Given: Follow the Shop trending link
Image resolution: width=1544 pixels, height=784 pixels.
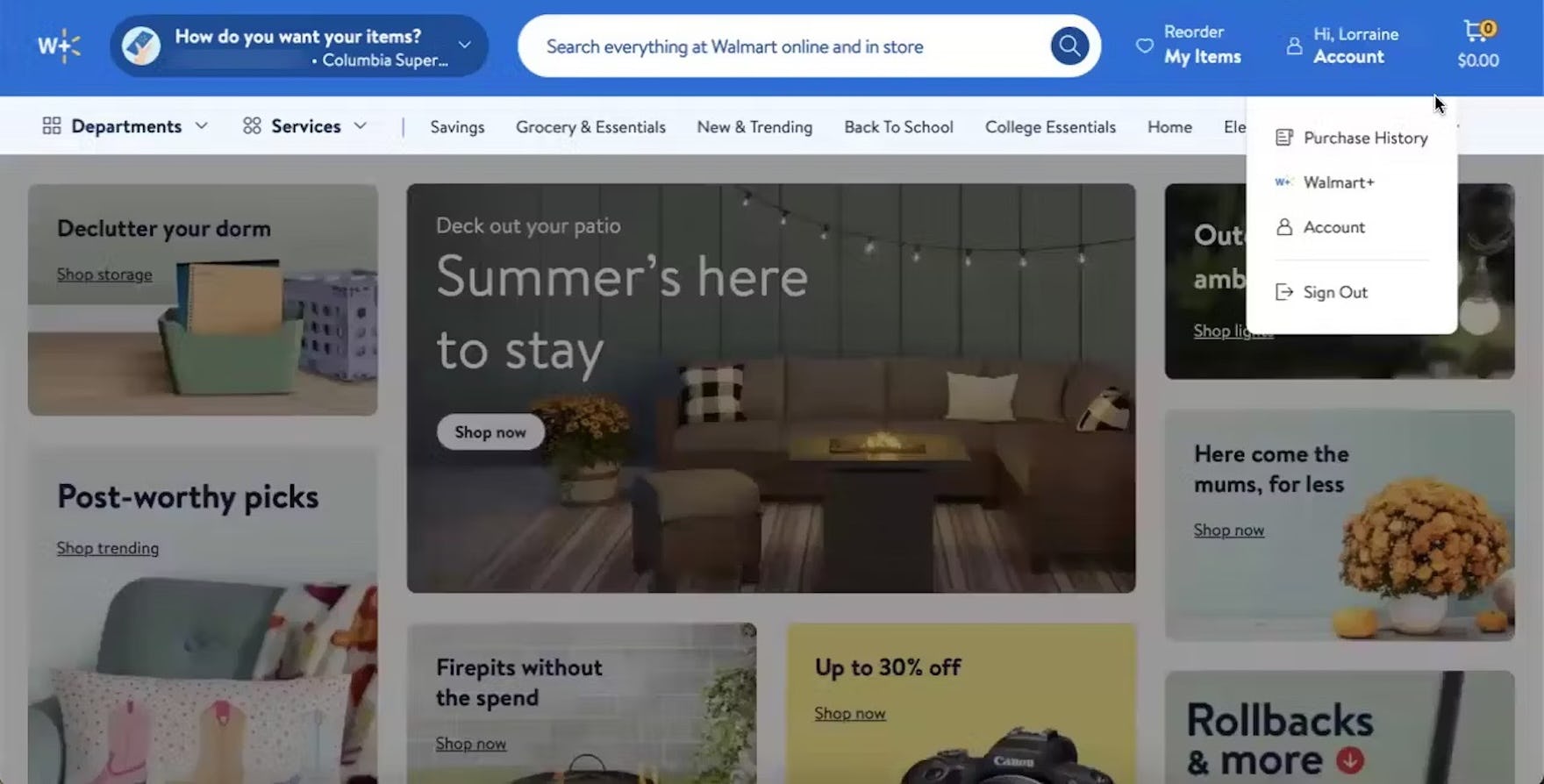Looking at the screenshot, I should (108, 548).
